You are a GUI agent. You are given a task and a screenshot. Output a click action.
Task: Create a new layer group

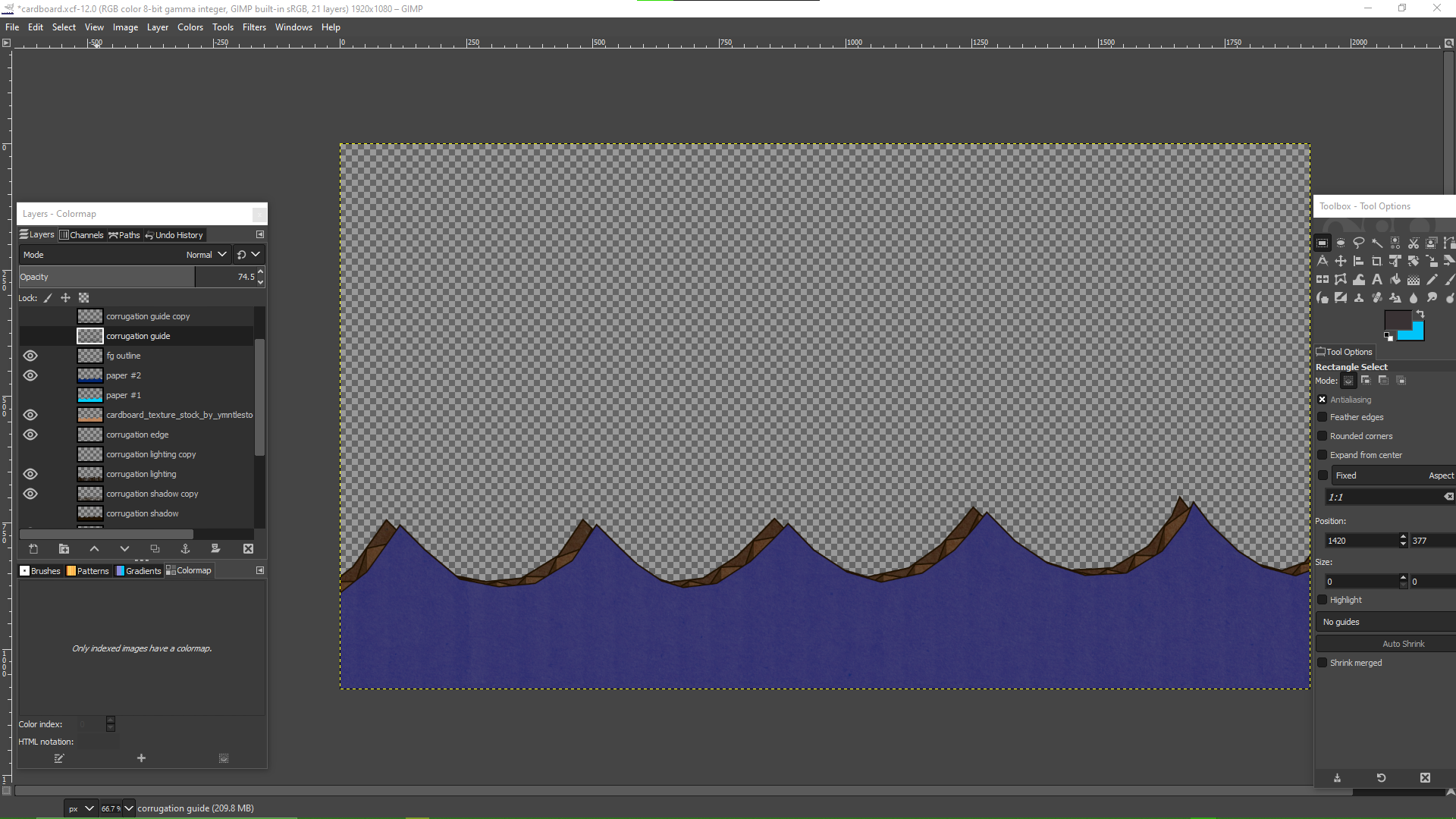click(64, 549)
